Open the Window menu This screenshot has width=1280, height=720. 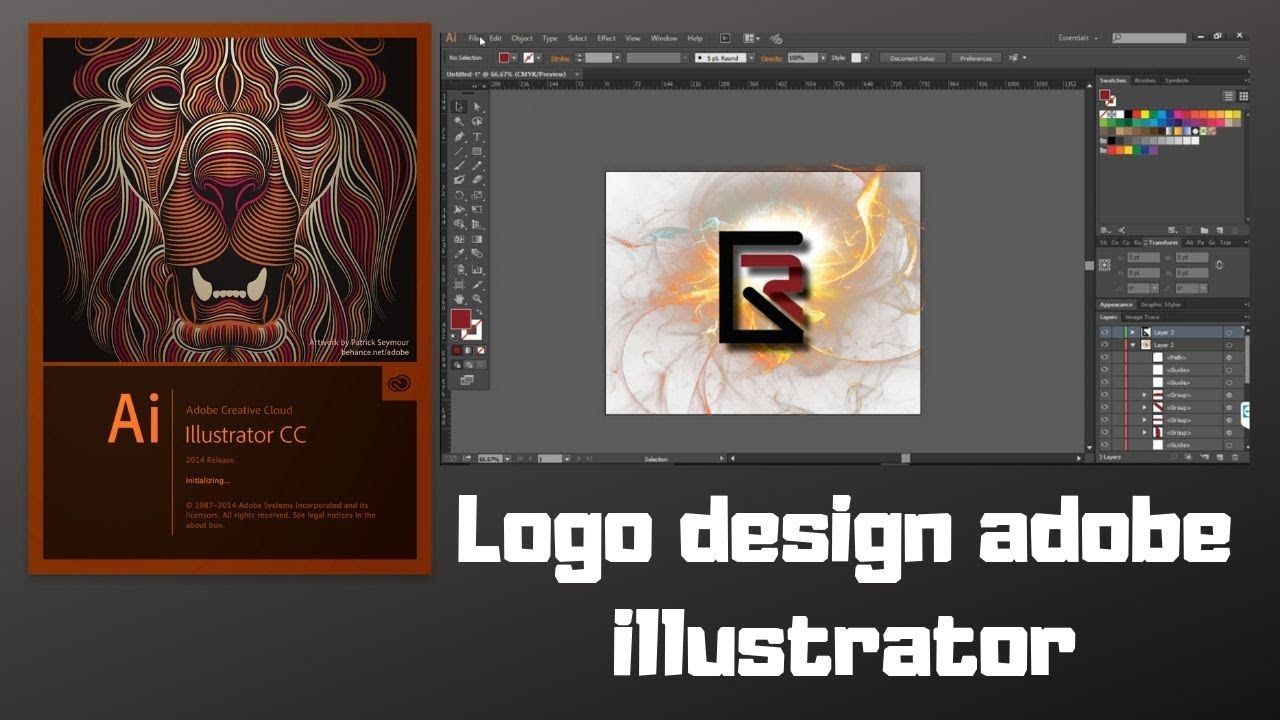[664, 38]
